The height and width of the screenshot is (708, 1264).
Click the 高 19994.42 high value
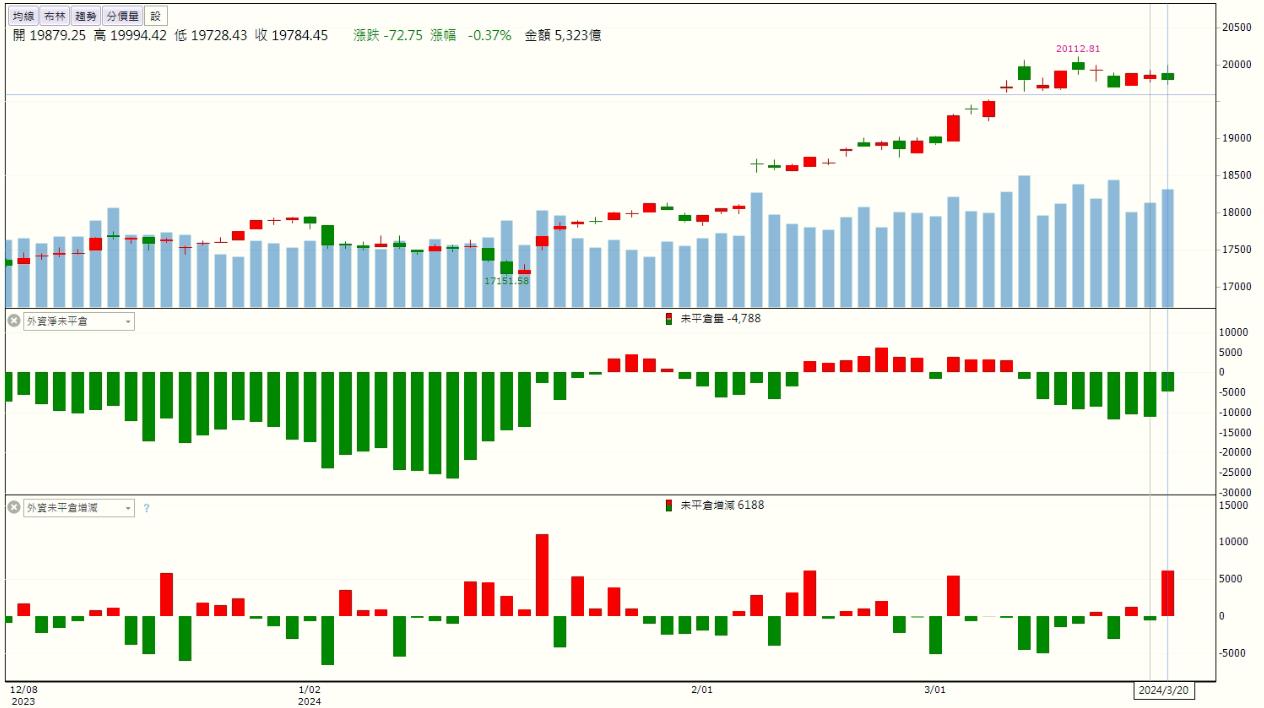click(x=130, y=35)
